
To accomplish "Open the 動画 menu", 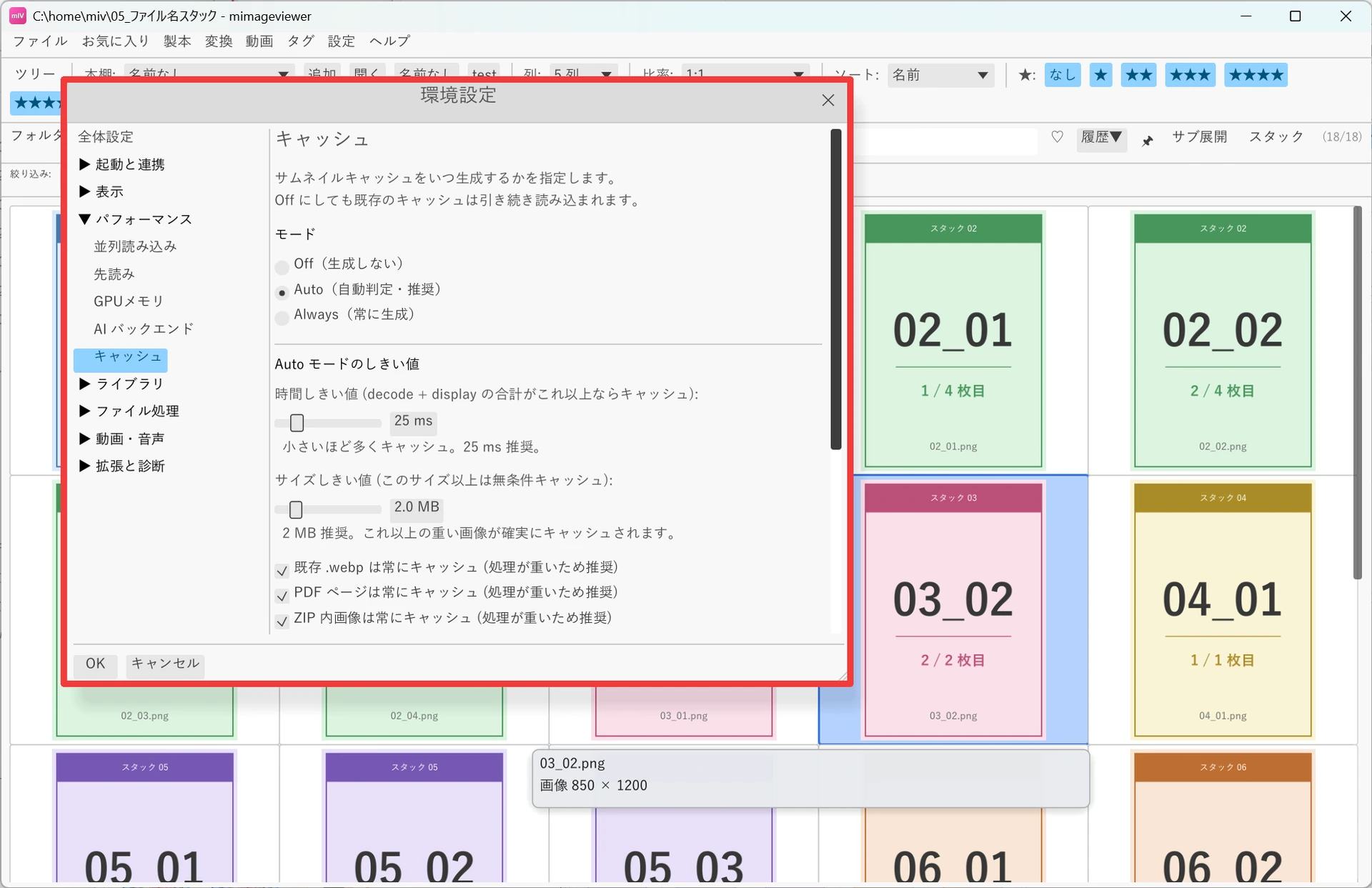I will [x=259, y=41].
